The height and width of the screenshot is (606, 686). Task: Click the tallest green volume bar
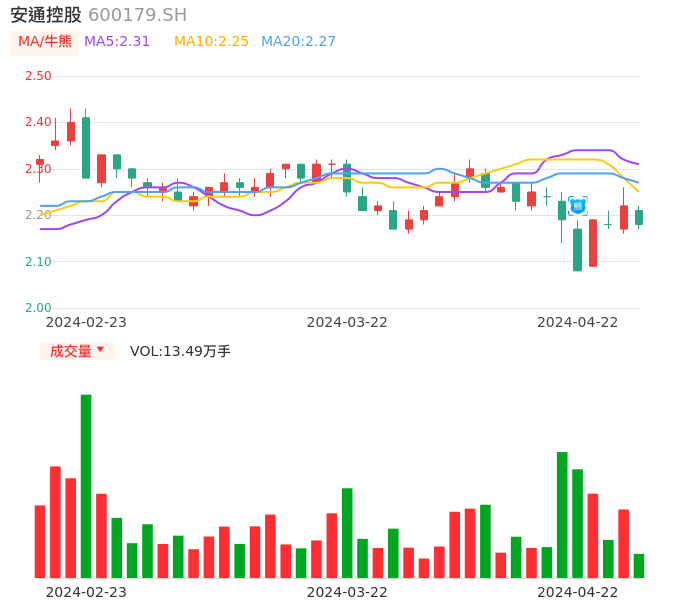[x=86, y=485]
